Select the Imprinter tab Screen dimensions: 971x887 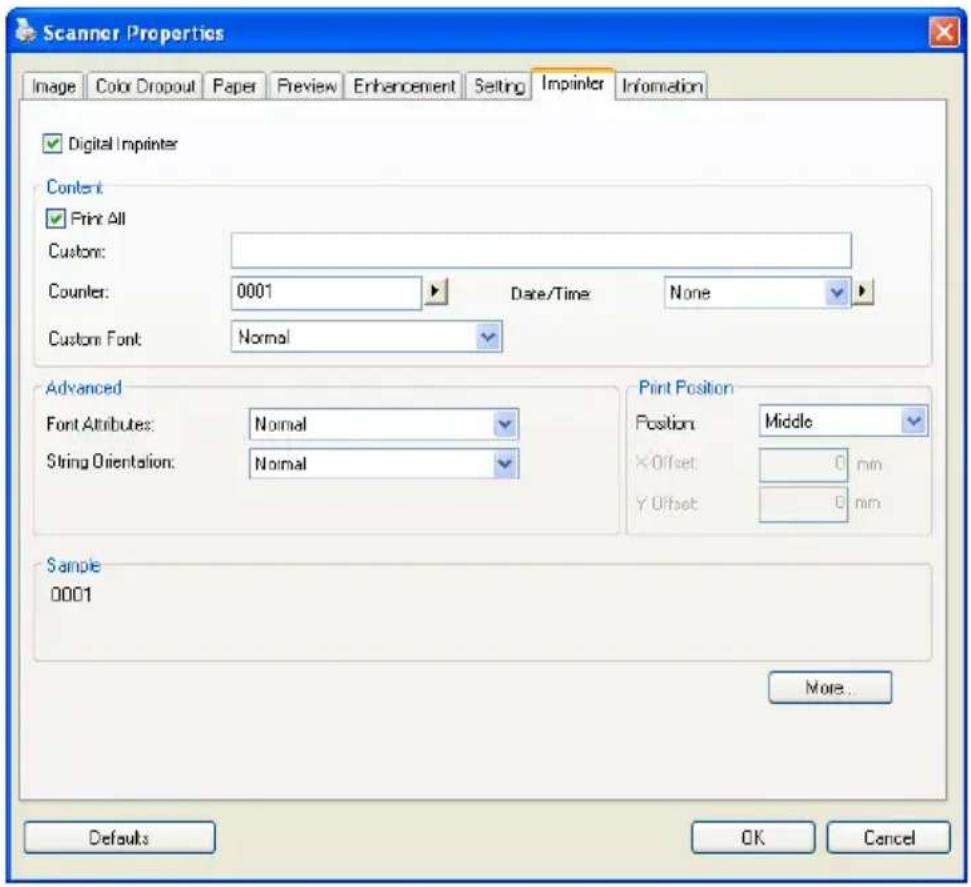tap(573, 84)
